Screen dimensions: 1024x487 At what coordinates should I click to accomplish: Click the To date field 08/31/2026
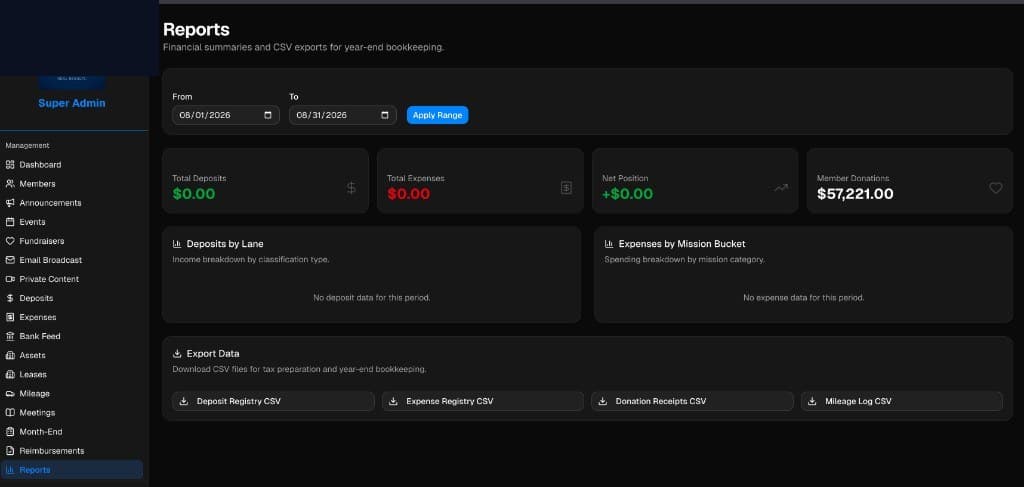[x=343, y=115]
